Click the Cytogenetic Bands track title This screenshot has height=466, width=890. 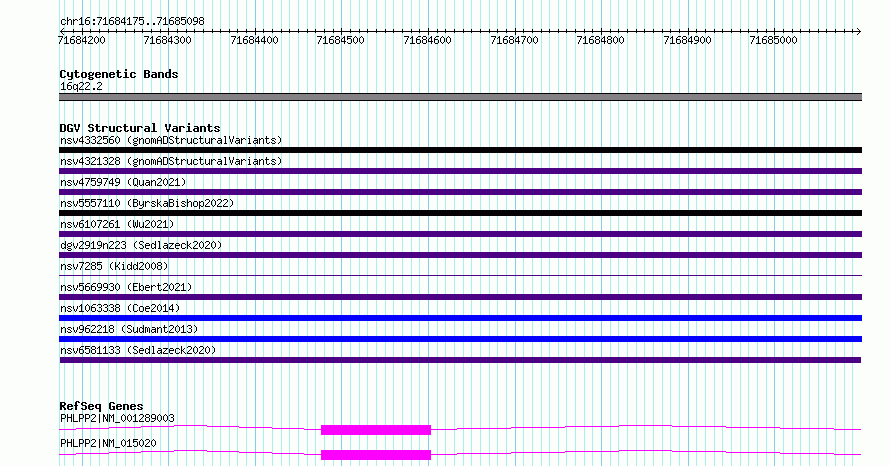point(119,74)
